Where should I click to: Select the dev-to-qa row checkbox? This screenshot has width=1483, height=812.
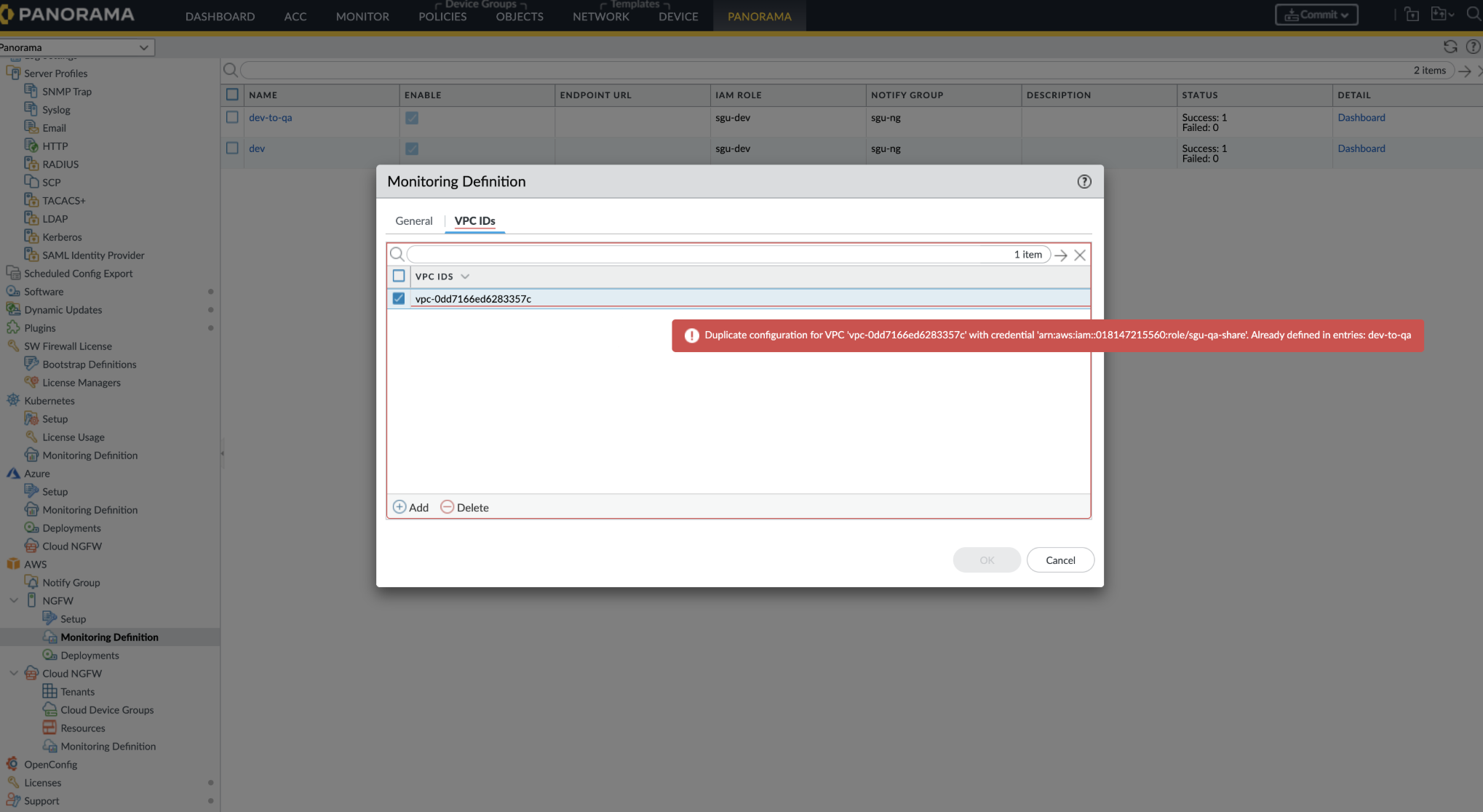tap(232, 117)
